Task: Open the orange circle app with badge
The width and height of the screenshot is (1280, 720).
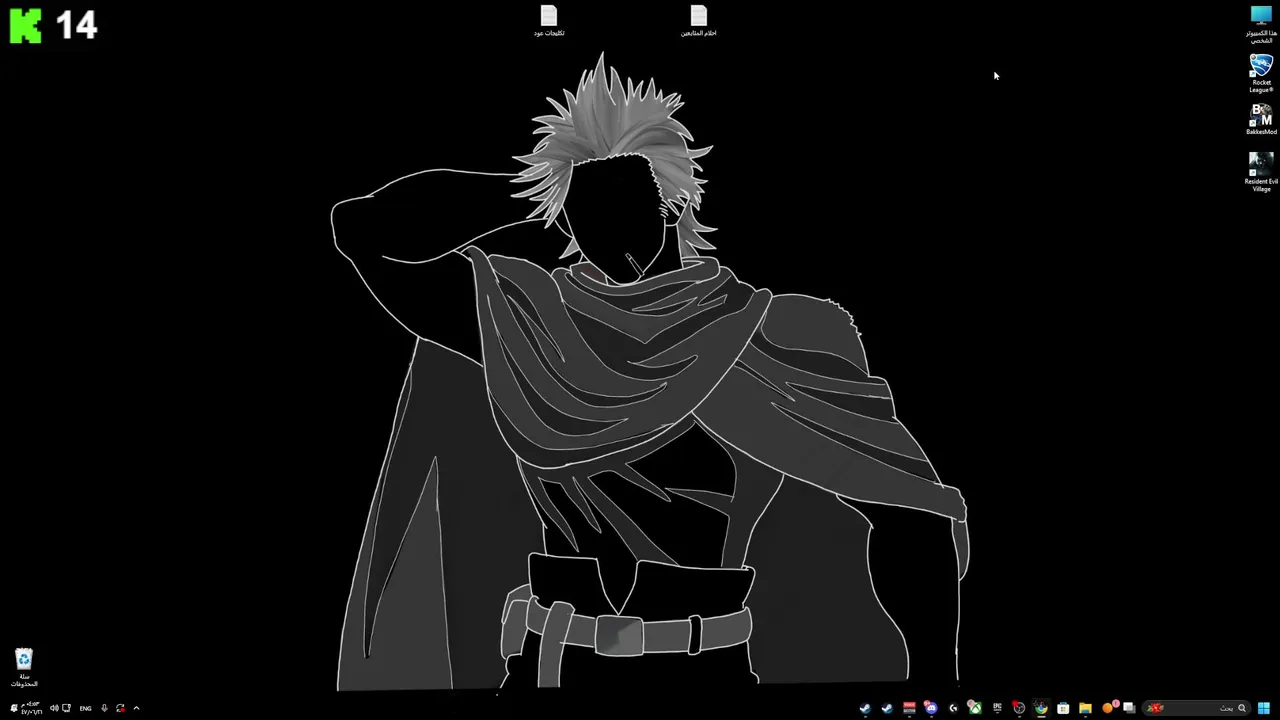Action: 1109,708
